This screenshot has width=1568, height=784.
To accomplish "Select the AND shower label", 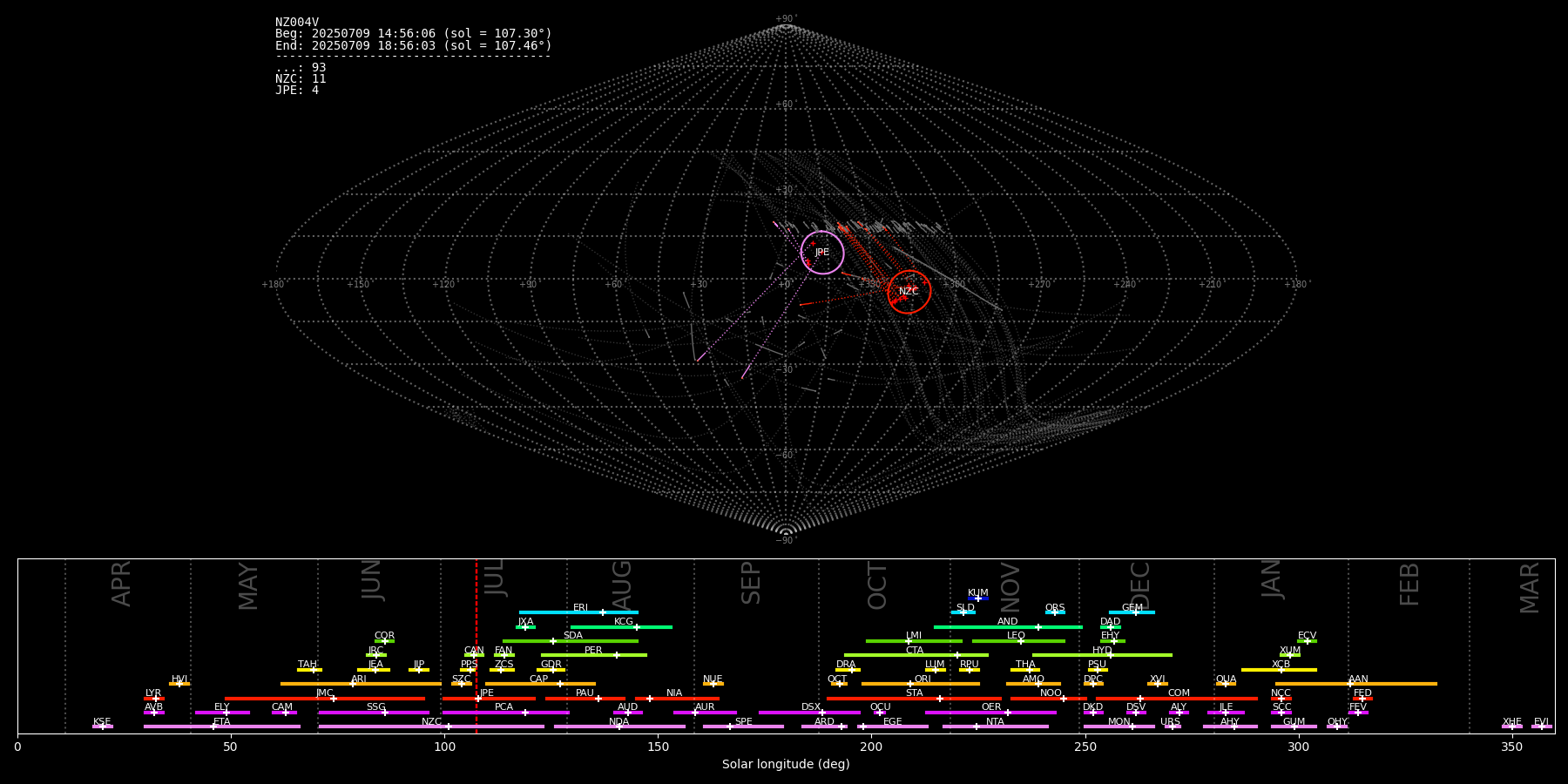I will click(1007, 622).
